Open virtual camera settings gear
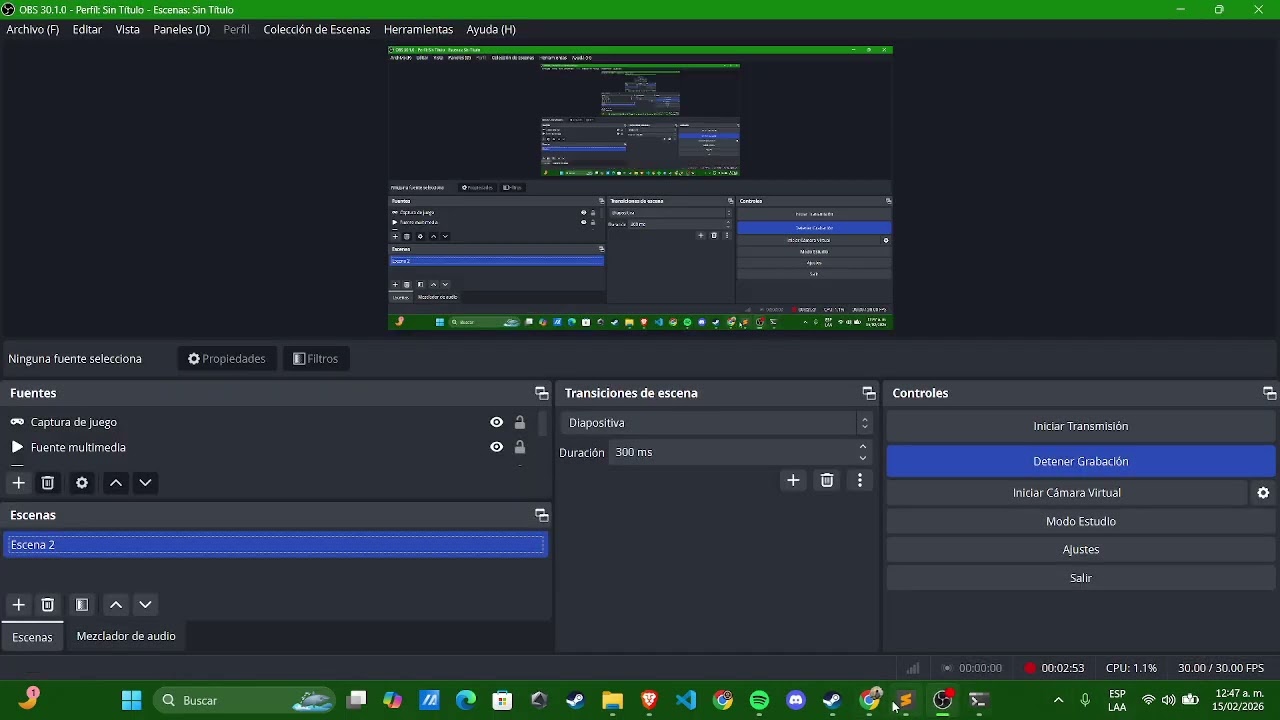Screen dimensions: 1280x720 1263,493
